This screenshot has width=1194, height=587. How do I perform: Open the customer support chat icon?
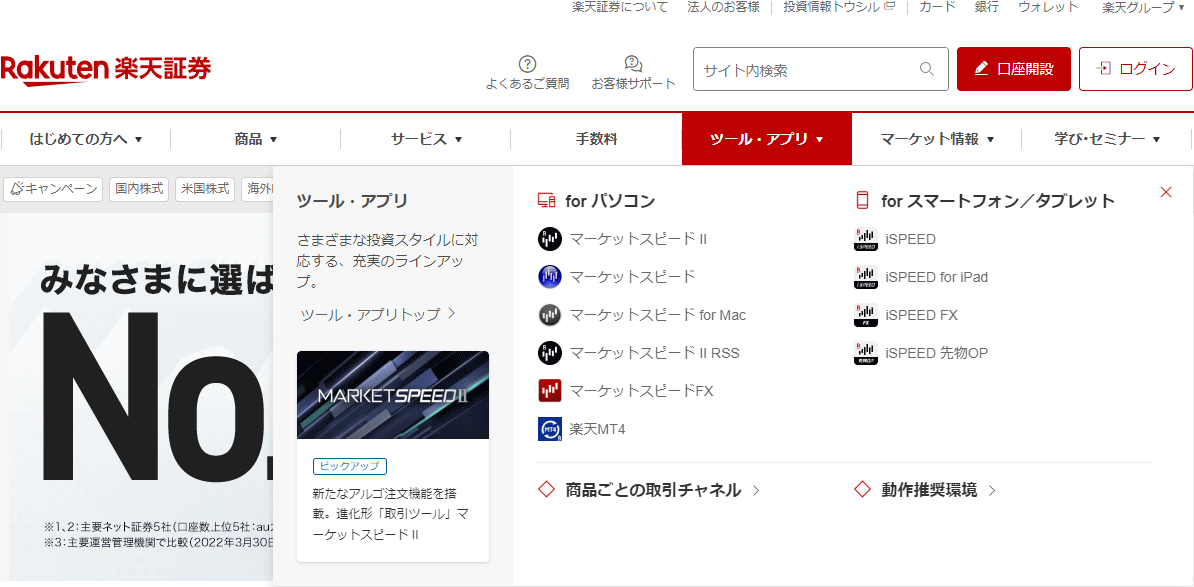(633, 64)
